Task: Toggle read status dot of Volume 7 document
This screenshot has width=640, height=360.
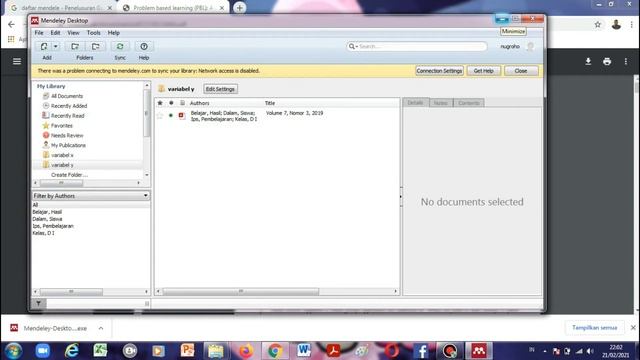Action: click(171, 116)
